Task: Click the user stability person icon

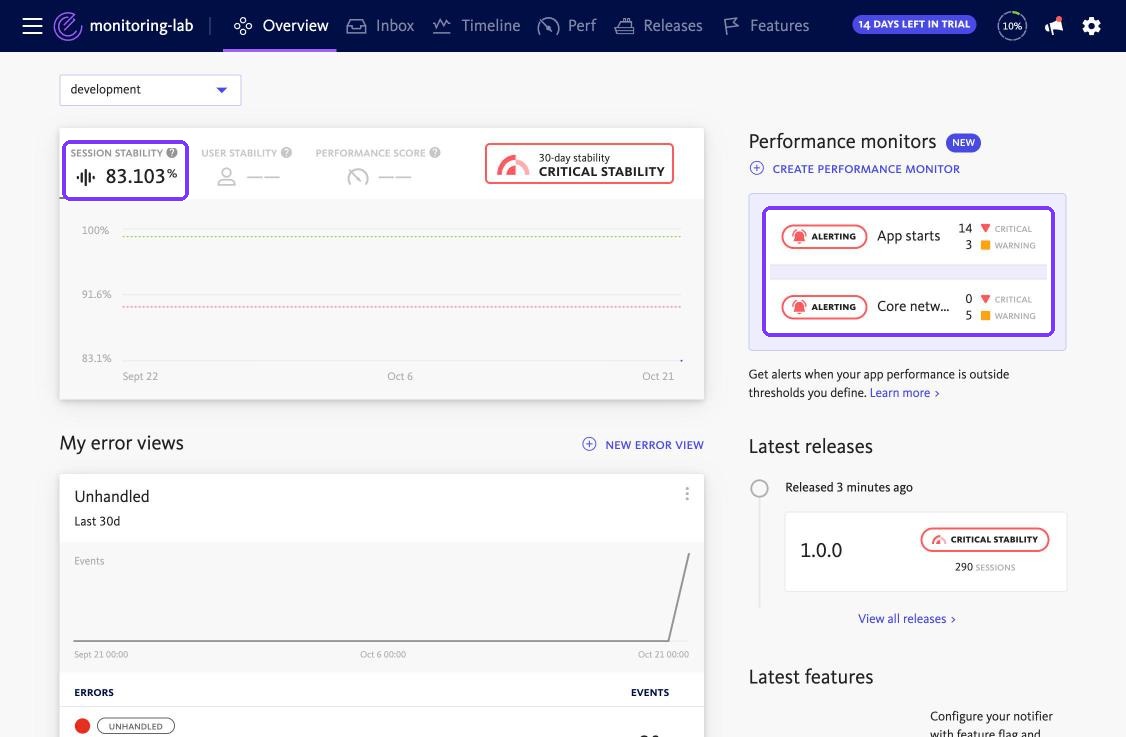Action: tap(226, 177)
